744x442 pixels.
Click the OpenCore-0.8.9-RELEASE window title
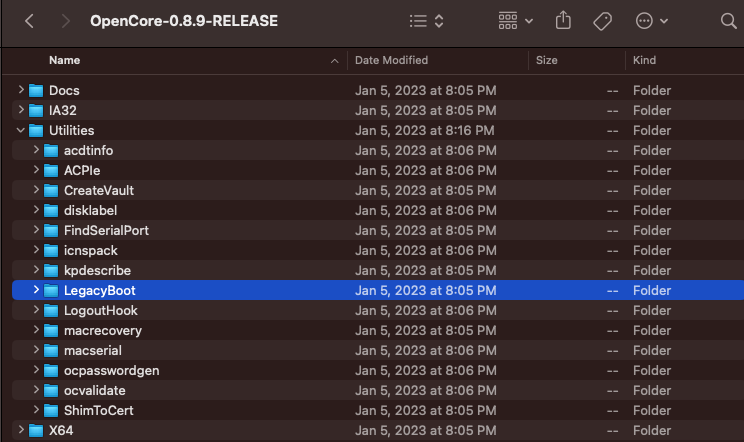(x=184, y=21)
